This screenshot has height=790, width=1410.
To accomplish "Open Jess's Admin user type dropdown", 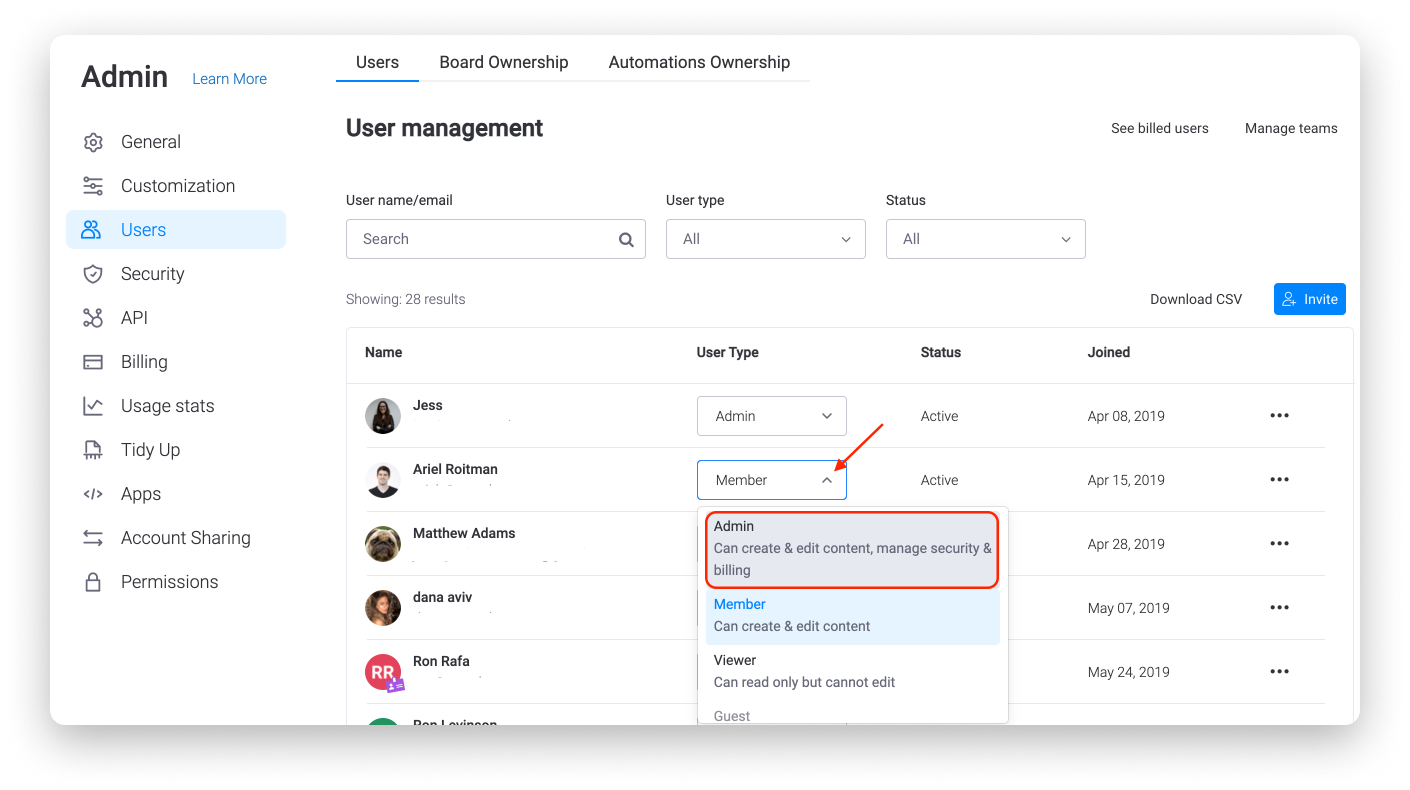I will point(772,416).
